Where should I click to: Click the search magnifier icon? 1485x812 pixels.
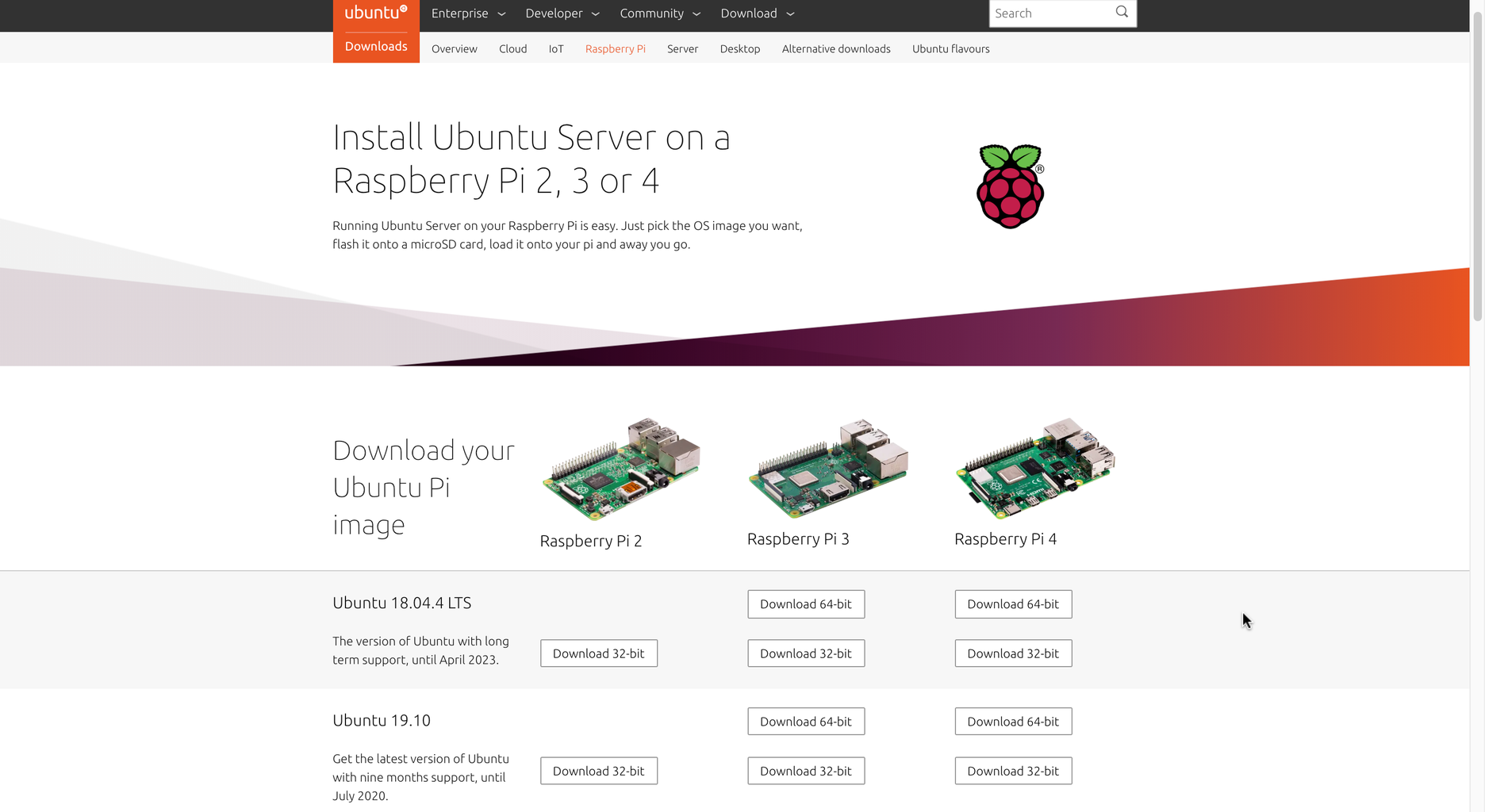point(1121,12)
